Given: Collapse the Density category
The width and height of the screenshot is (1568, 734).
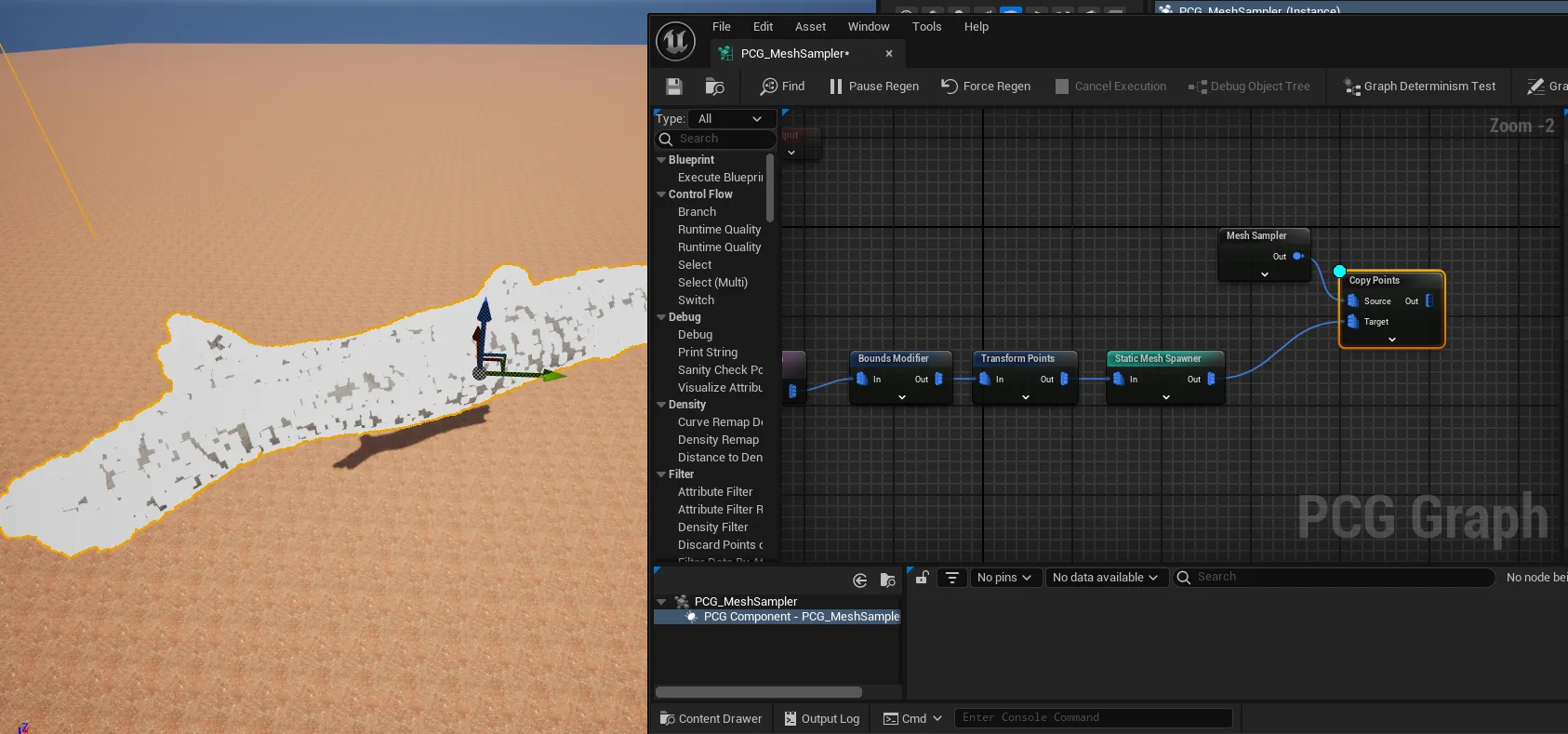Looking at the screenshot, I should (x=661, y=405).
